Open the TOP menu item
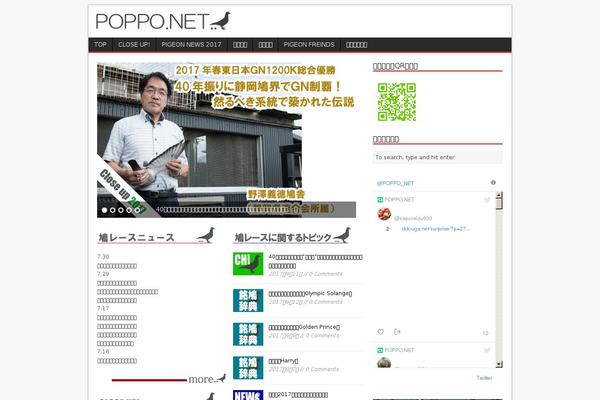This screenshot has width=600, height=400. point(100,45)
